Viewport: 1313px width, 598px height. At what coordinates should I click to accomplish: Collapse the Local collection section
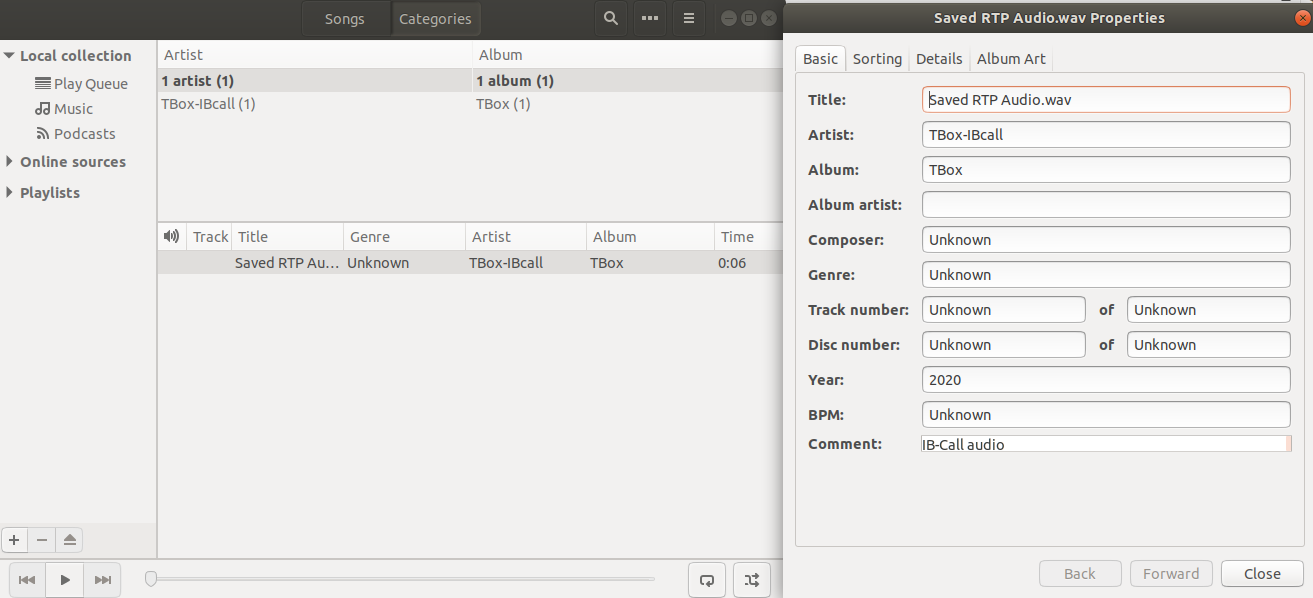10,56
